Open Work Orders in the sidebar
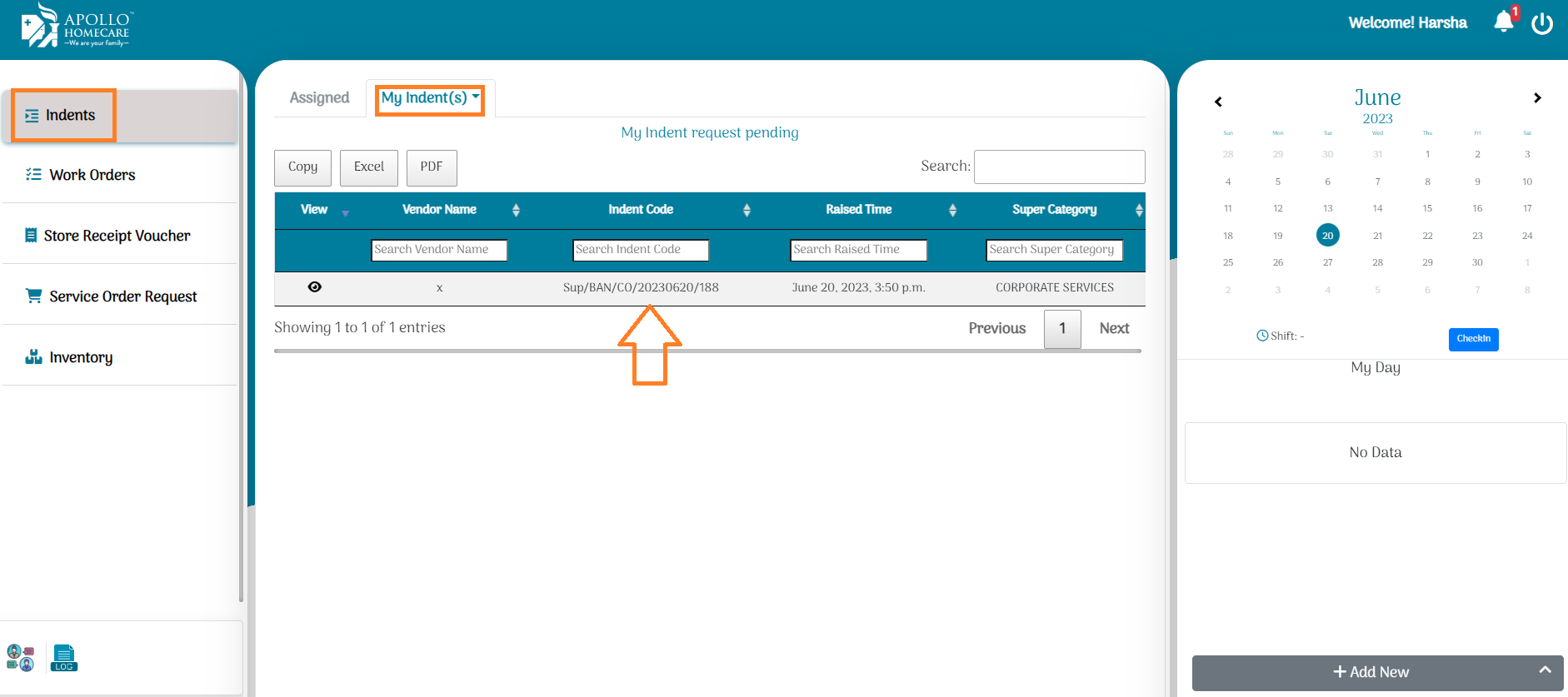This screenshot has width=1568, height=697. [119, 175]
